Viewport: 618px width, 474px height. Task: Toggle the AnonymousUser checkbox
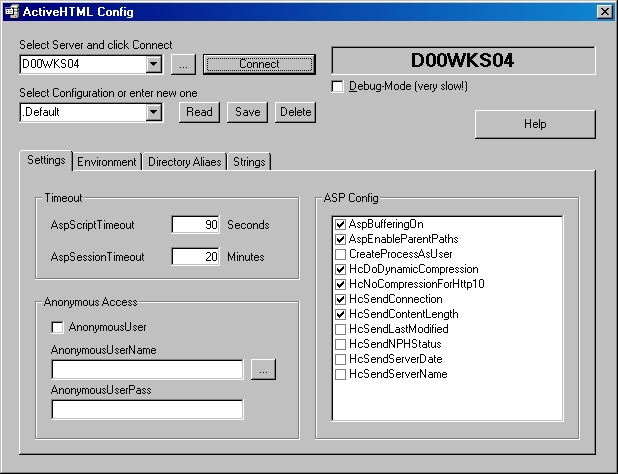click(x=58, y=327)
